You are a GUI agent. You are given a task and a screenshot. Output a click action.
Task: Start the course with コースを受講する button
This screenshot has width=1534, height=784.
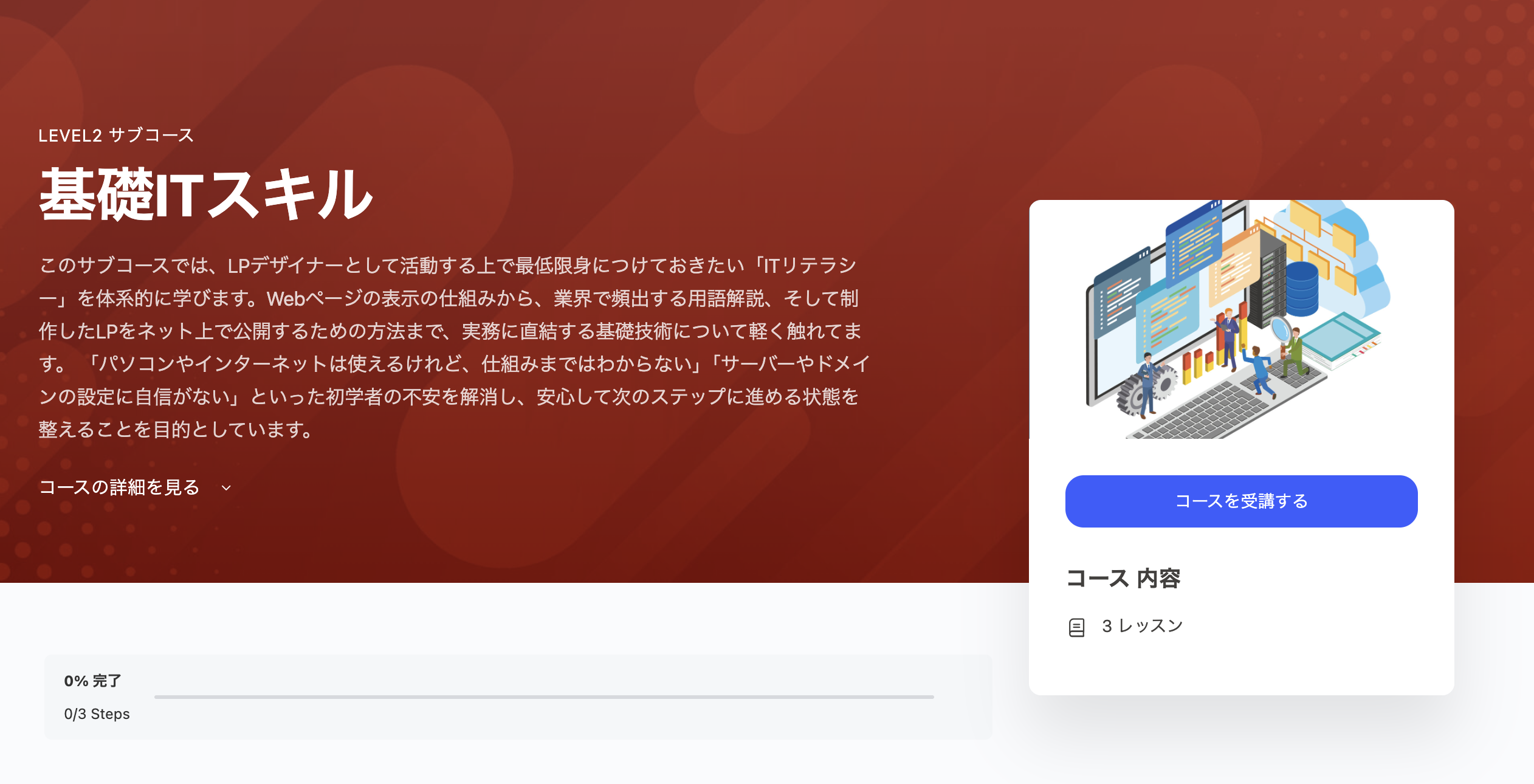tap(1241, 501)
